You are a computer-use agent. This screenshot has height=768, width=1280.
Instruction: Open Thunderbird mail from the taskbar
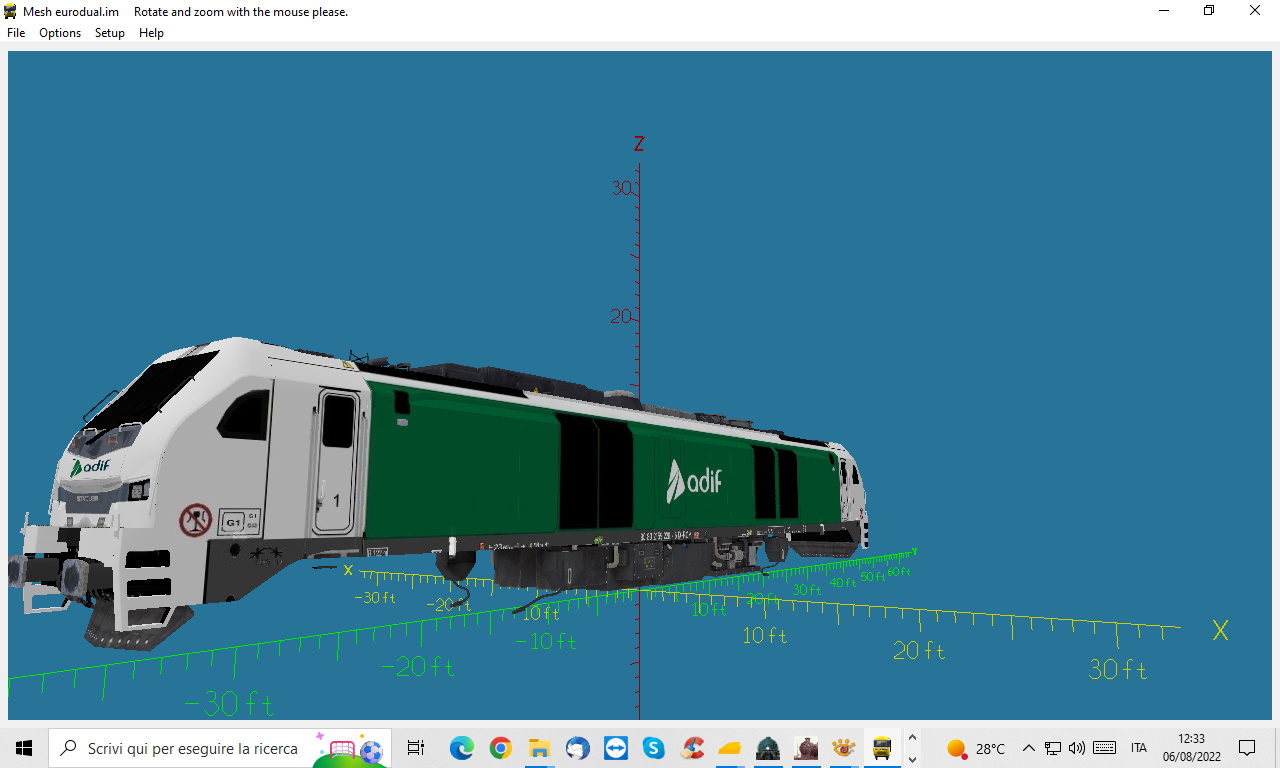tap(577, 748)
